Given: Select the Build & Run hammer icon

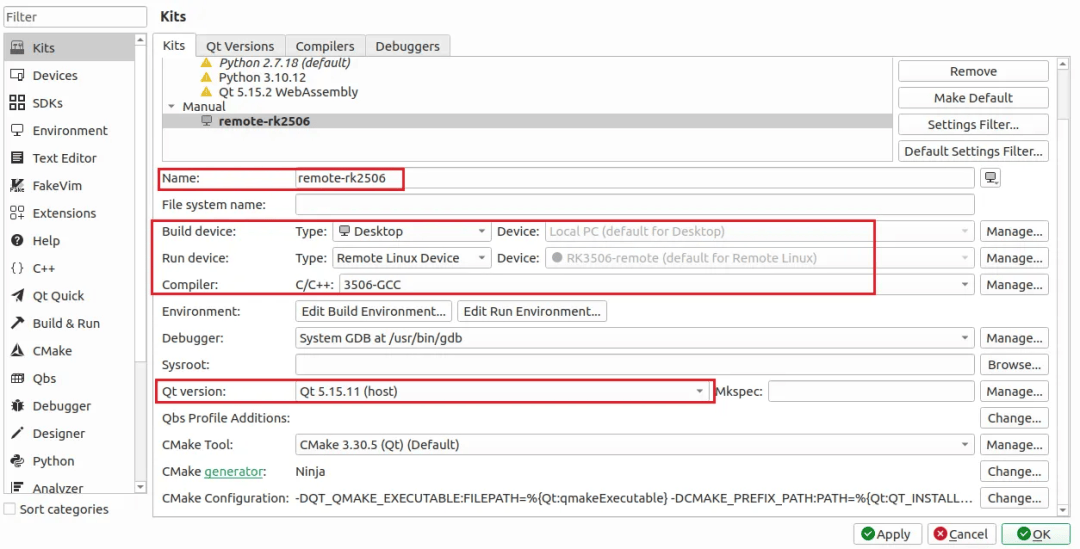Looking at the screenshot, I should tap(17, 323).
